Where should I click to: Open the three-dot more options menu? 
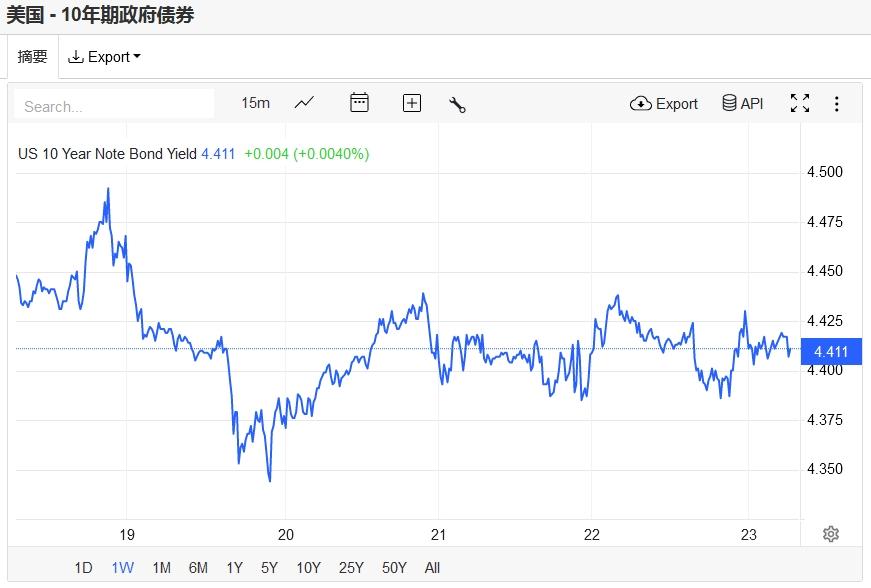[x=837, y=104]
